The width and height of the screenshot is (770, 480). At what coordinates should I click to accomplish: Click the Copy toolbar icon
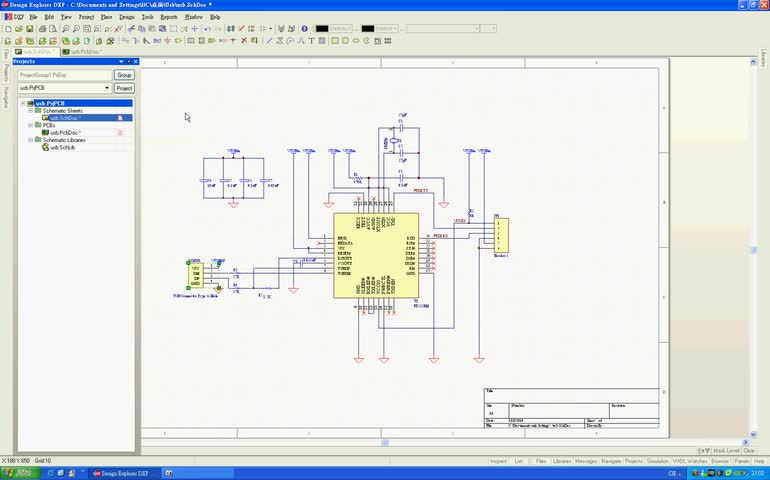(x=141, y=29)
